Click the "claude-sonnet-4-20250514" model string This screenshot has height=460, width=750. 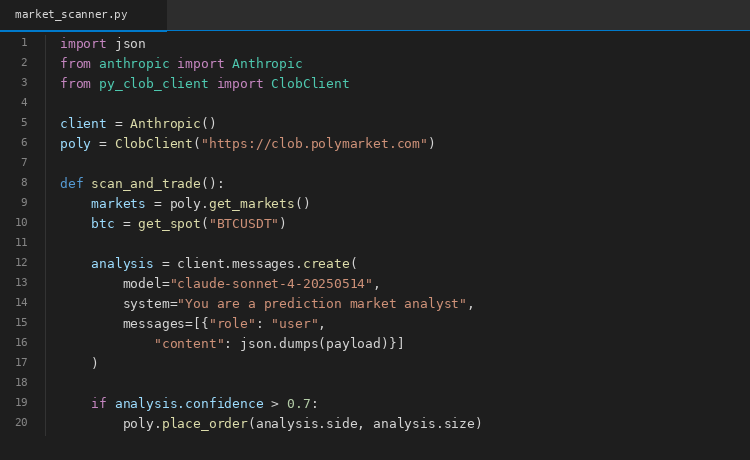271,284
